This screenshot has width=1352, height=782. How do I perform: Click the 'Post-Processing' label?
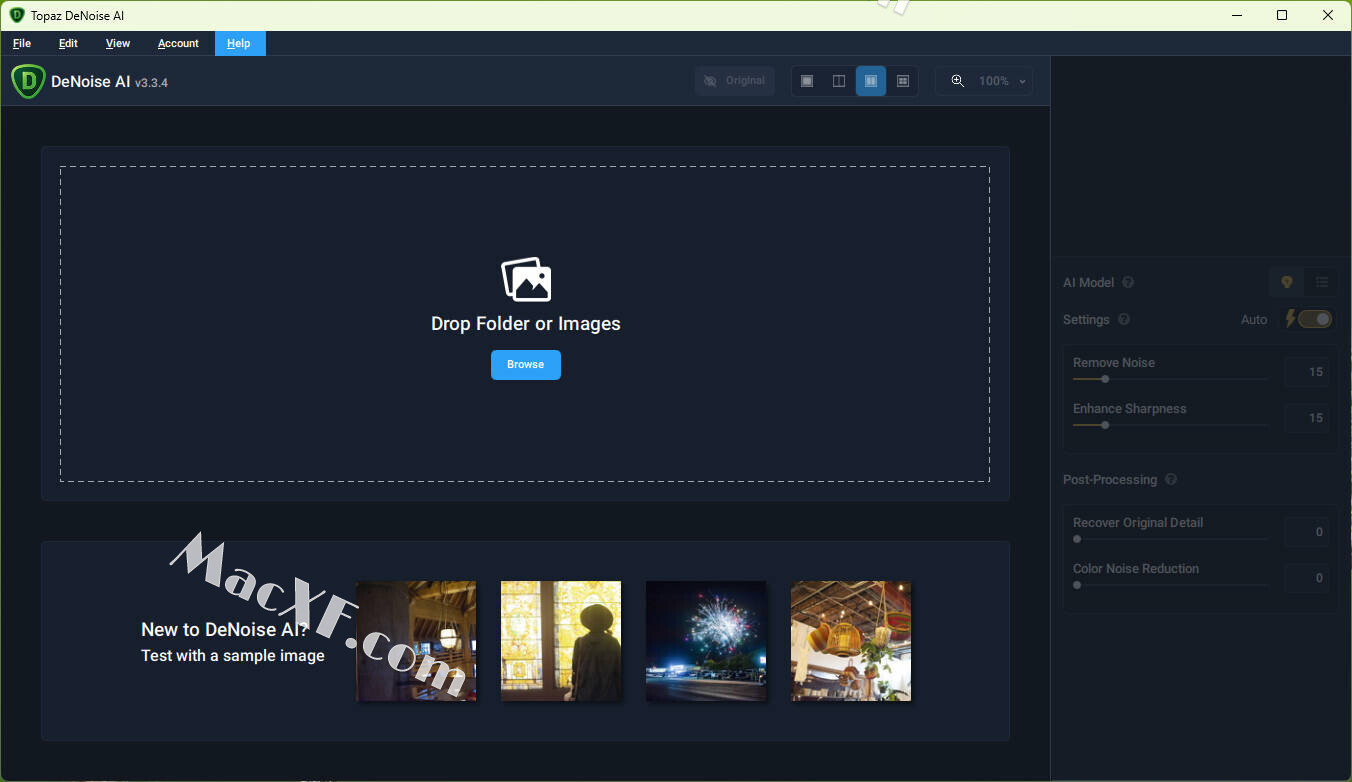click(x=1110, y=480)
